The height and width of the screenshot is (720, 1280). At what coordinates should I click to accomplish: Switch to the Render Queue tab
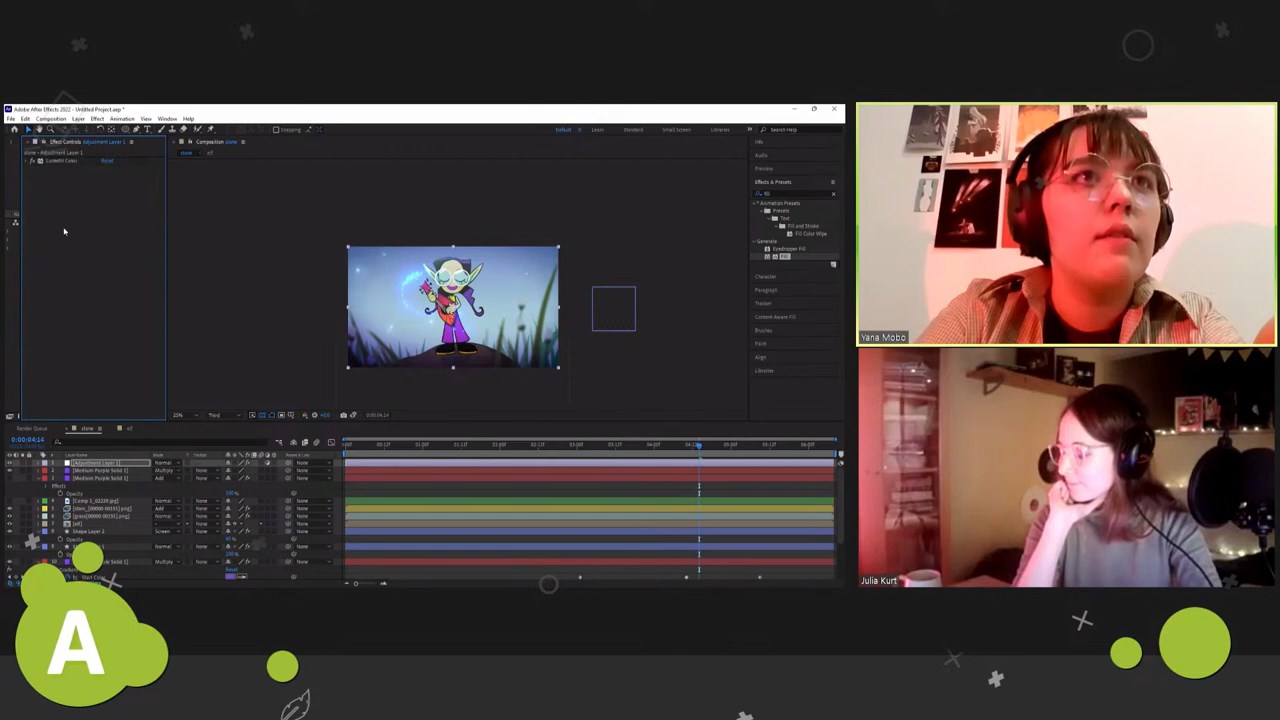[x=32, y=429]
